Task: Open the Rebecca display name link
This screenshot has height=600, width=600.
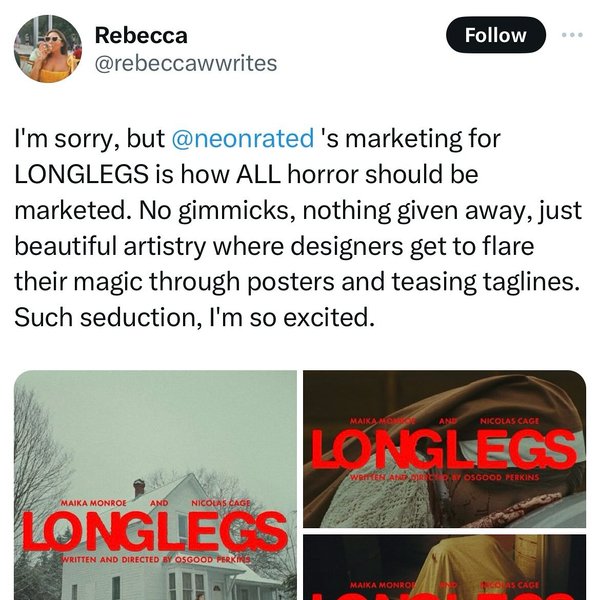Action: [x=140, y=34]
